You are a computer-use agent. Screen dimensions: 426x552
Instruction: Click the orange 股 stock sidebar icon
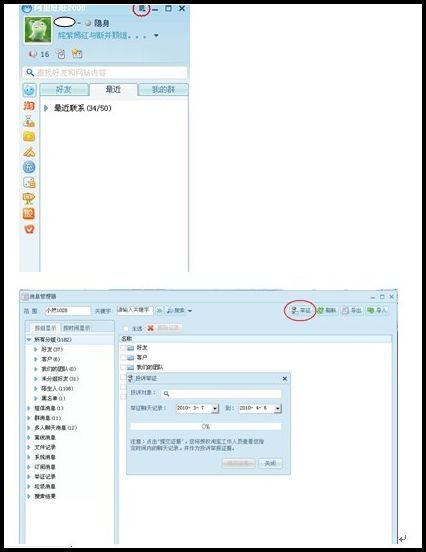29,213
